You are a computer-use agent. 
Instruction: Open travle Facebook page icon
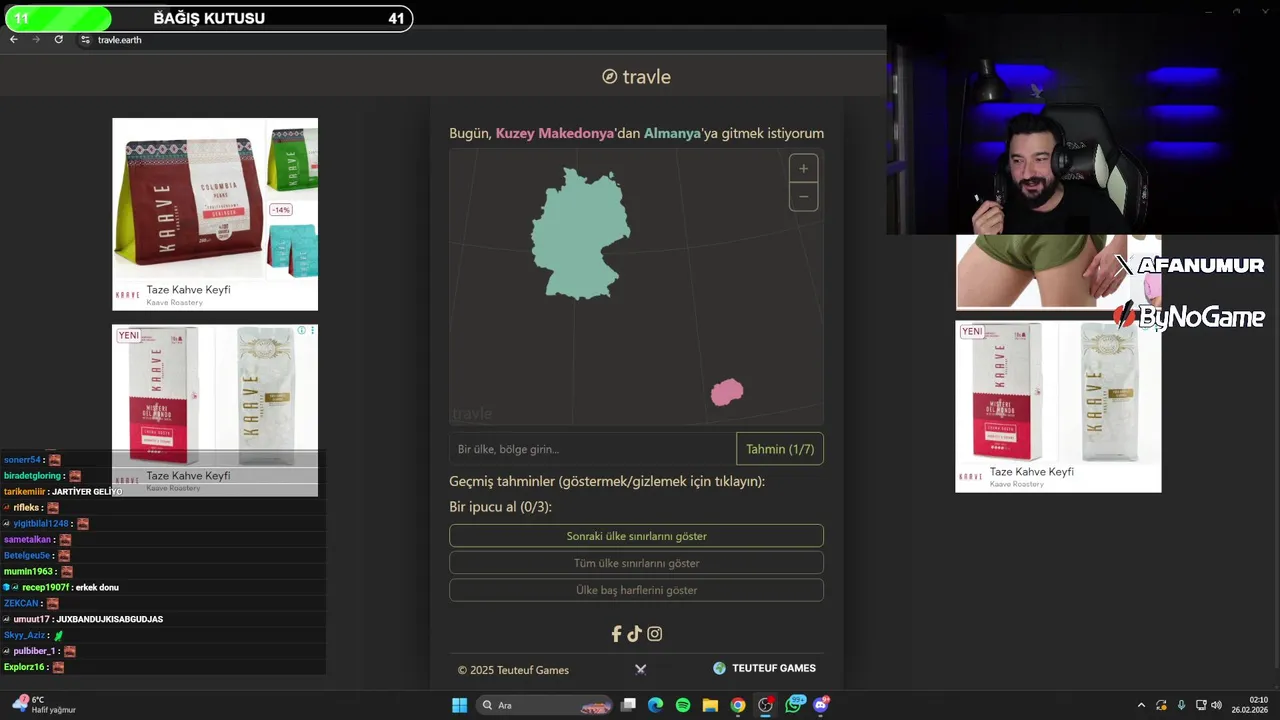pyautogui.click(x=616, y=634)
